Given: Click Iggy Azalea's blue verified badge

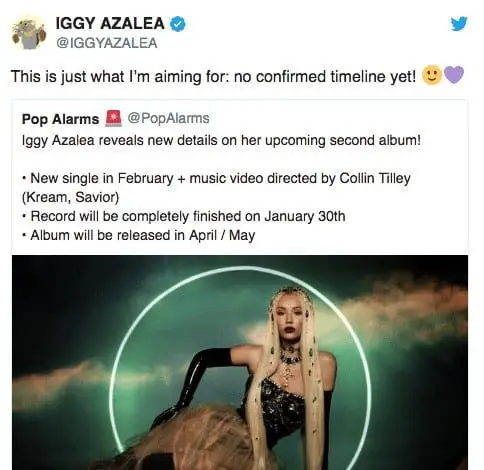Looking at the screenshot, I should 178,24.
